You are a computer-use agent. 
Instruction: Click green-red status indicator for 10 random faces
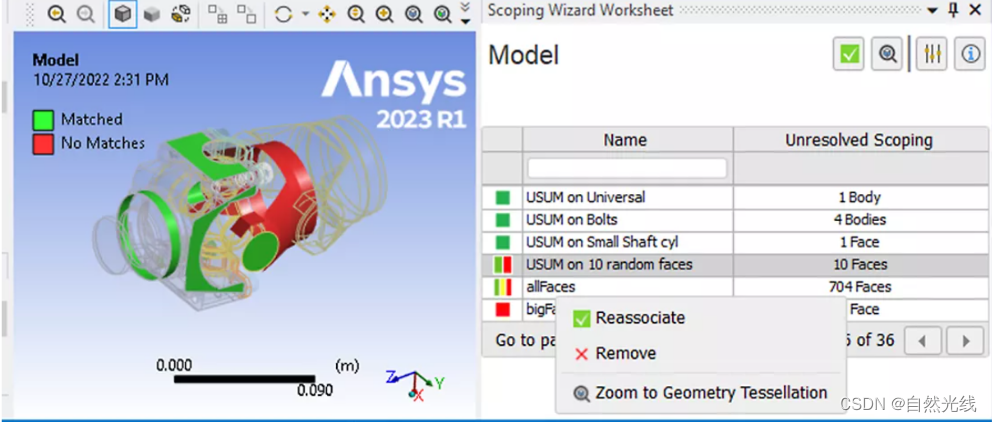pos(502,264)
